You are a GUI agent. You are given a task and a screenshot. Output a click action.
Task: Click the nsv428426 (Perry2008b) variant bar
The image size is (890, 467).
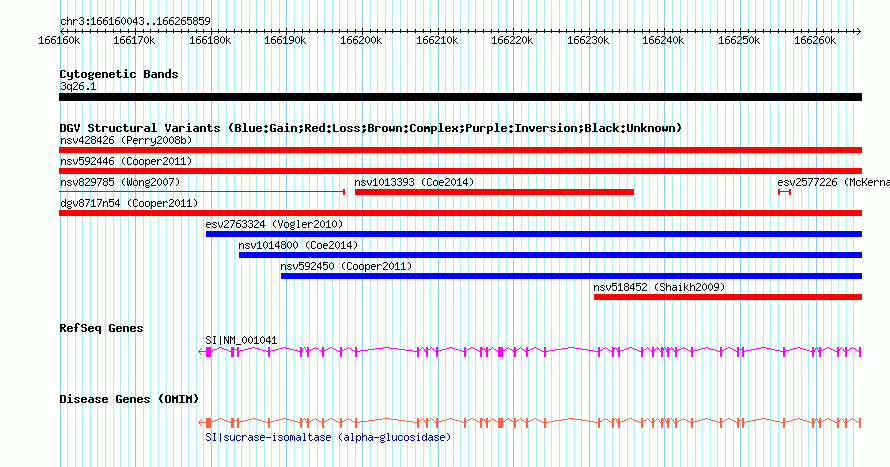(460, 150)
